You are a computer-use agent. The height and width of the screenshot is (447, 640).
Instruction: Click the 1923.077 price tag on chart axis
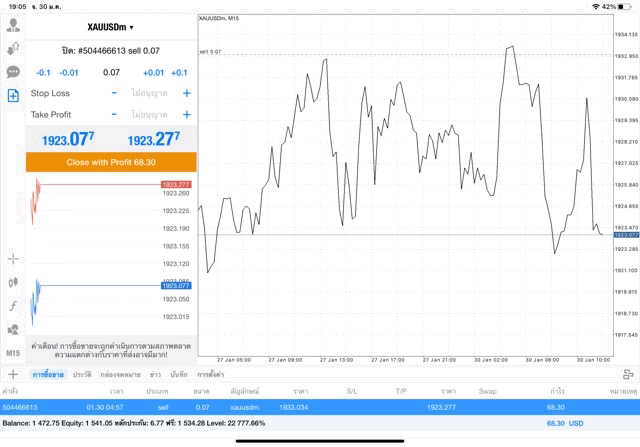(x=626, y=235)
